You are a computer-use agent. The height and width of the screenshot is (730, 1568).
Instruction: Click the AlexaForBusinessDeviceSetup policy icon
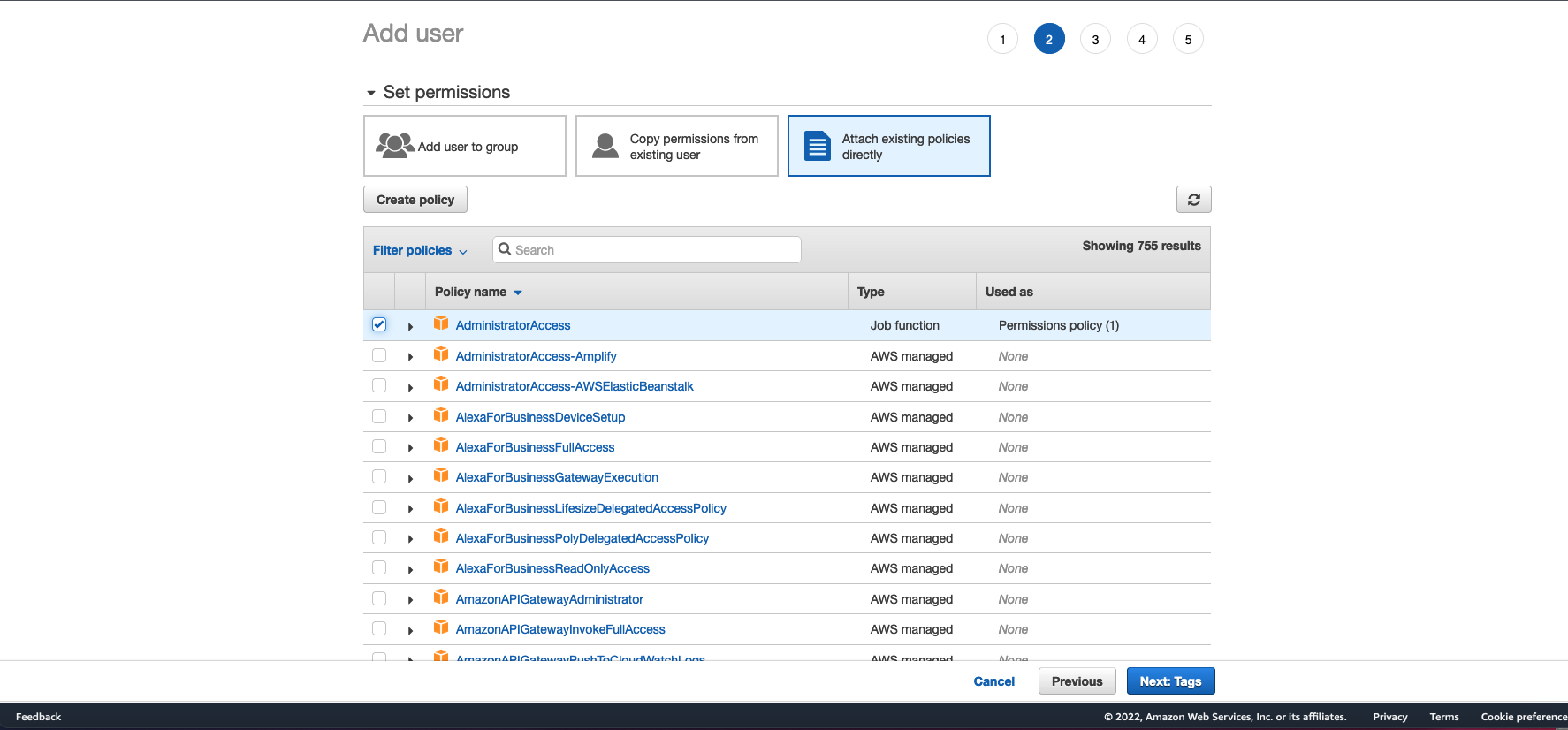441,415
